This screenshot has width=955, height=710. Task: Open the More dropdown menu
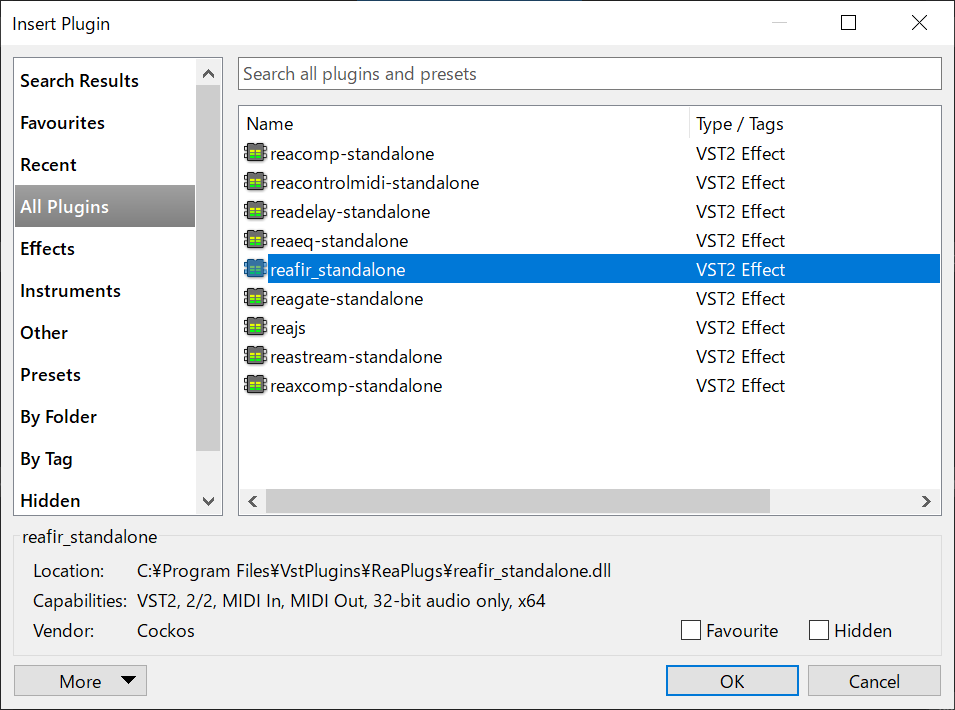(x=80, y=681)
